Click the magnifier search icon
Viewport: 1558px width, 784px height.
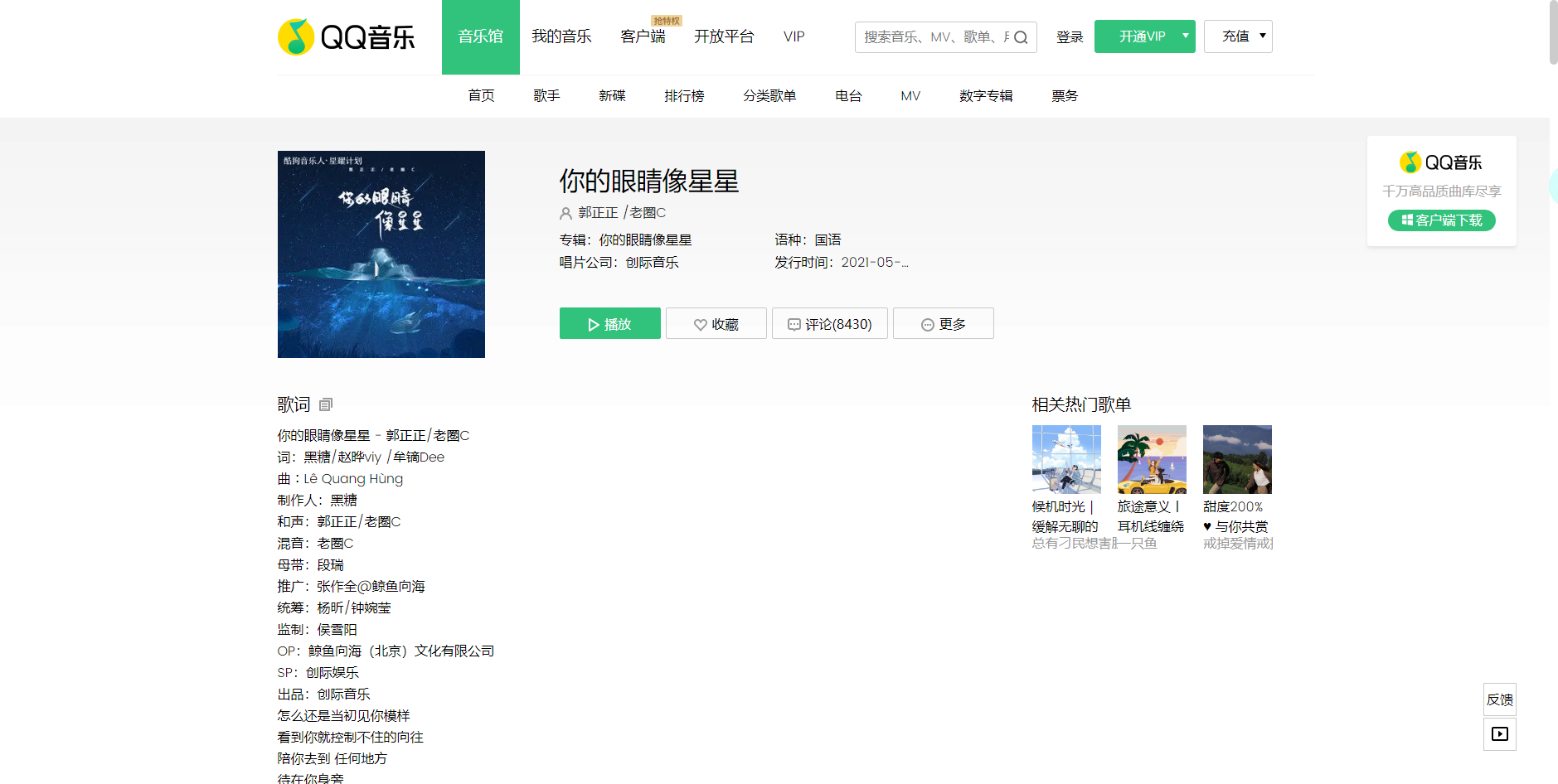1021,37
